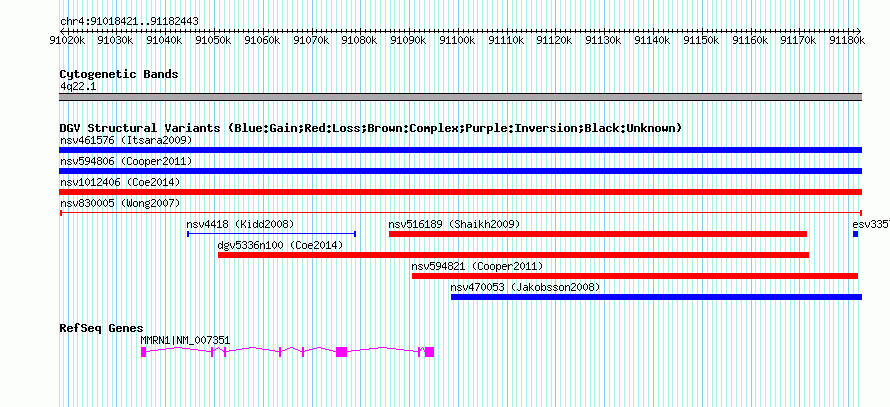Screen dimensions: 890x407
Task: Open the nsv830005 (Wong2007) label
Action: [x=120, y=203]
